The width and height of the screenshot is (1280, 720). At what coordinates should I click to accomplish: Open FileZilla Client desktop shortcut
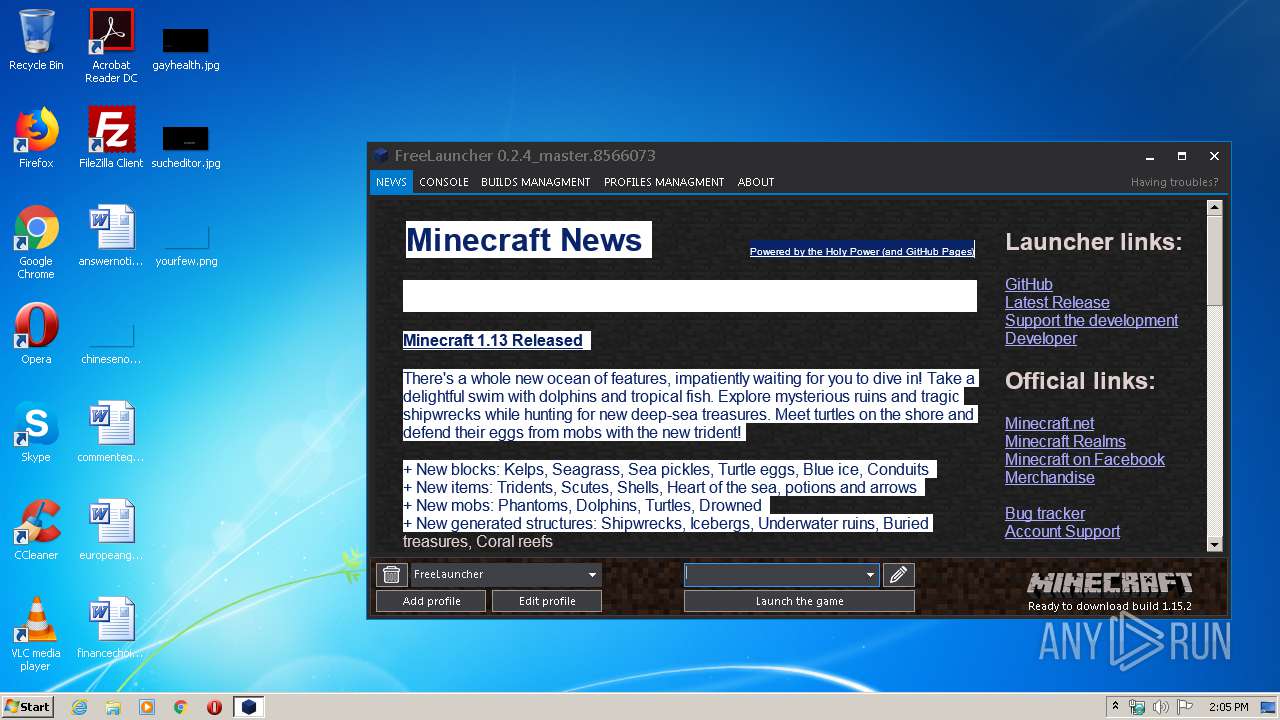tap(111, 138)
